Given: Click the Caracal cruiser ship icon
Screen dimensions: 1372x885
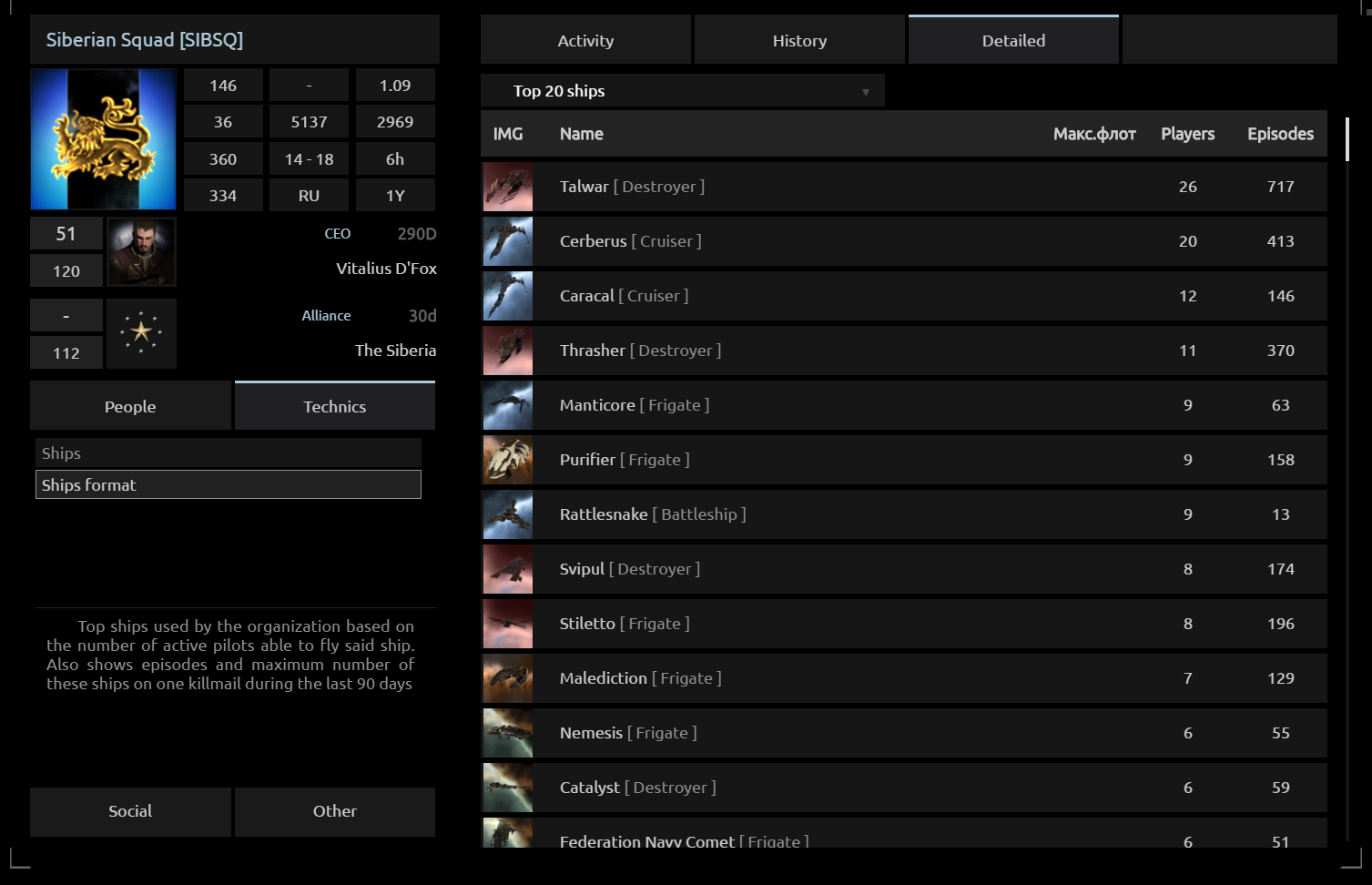Looking at the screenshot, I should coord(508,296).
